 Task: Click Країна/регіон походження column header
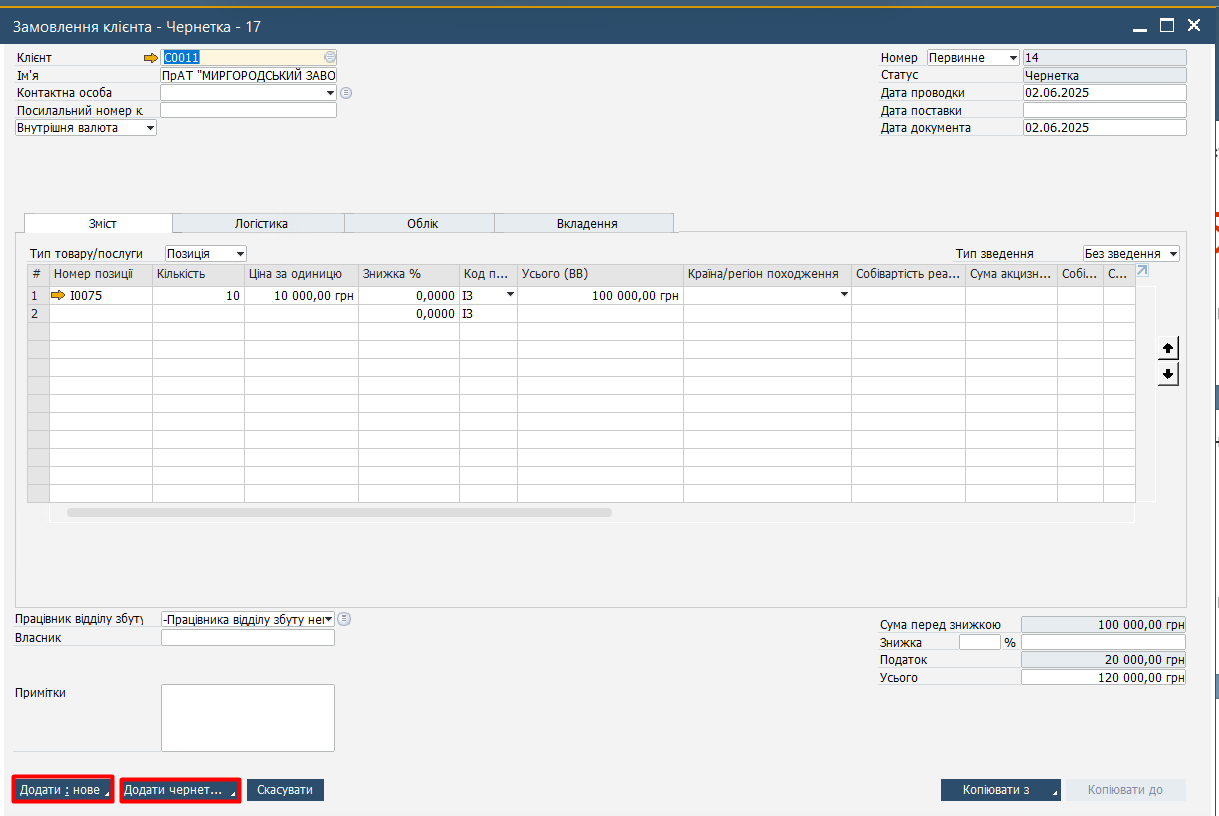(x=767, y=274)
